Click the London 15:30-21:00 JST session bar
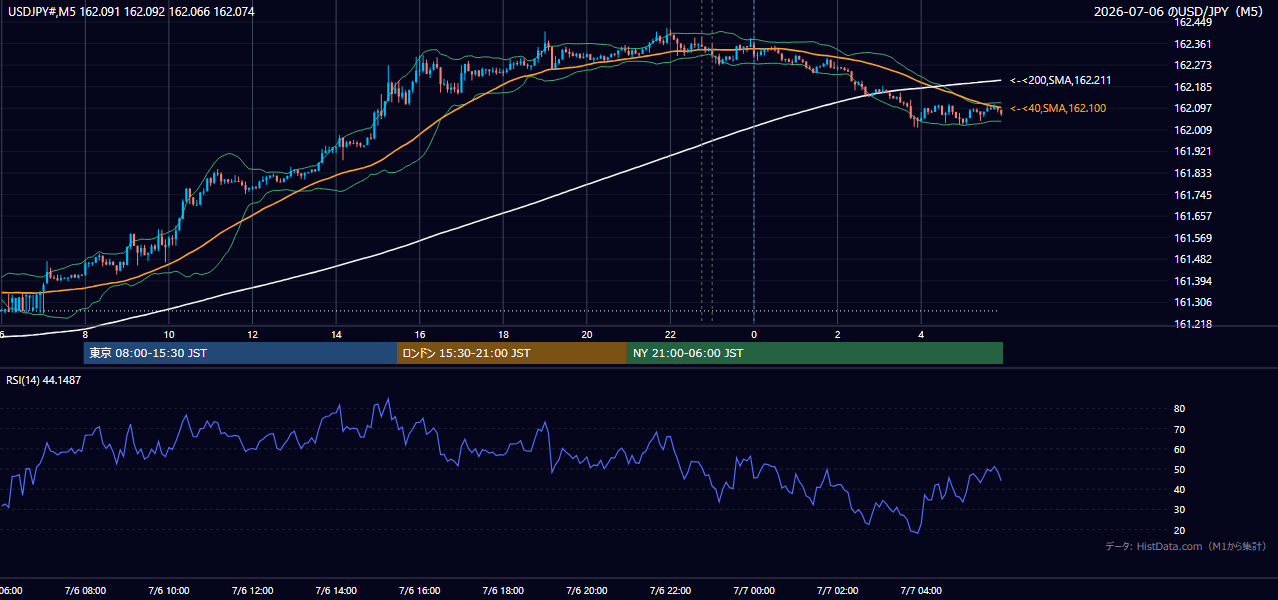 pos(512,353)
